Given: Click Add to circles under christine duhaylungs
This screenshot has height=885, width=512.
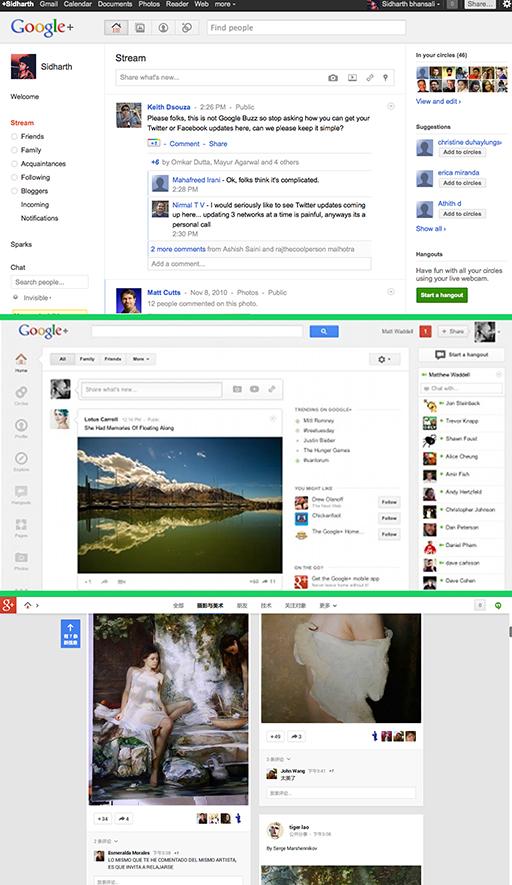Looking at the screenshot, I should pyautogui.click(x=462, y=152).
